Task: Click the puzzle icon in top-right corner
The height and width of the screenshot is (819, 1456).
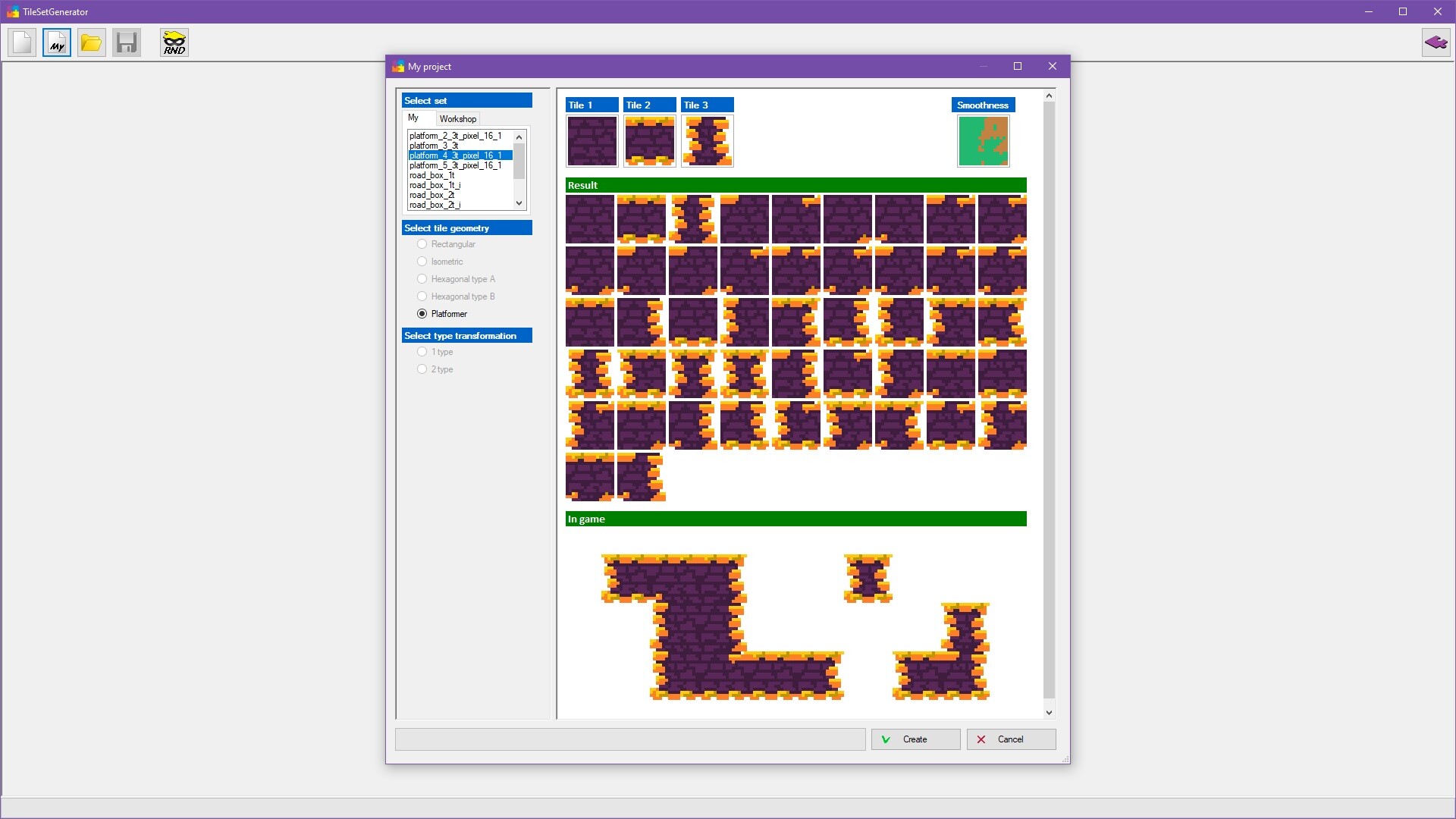Action: 1436,42
